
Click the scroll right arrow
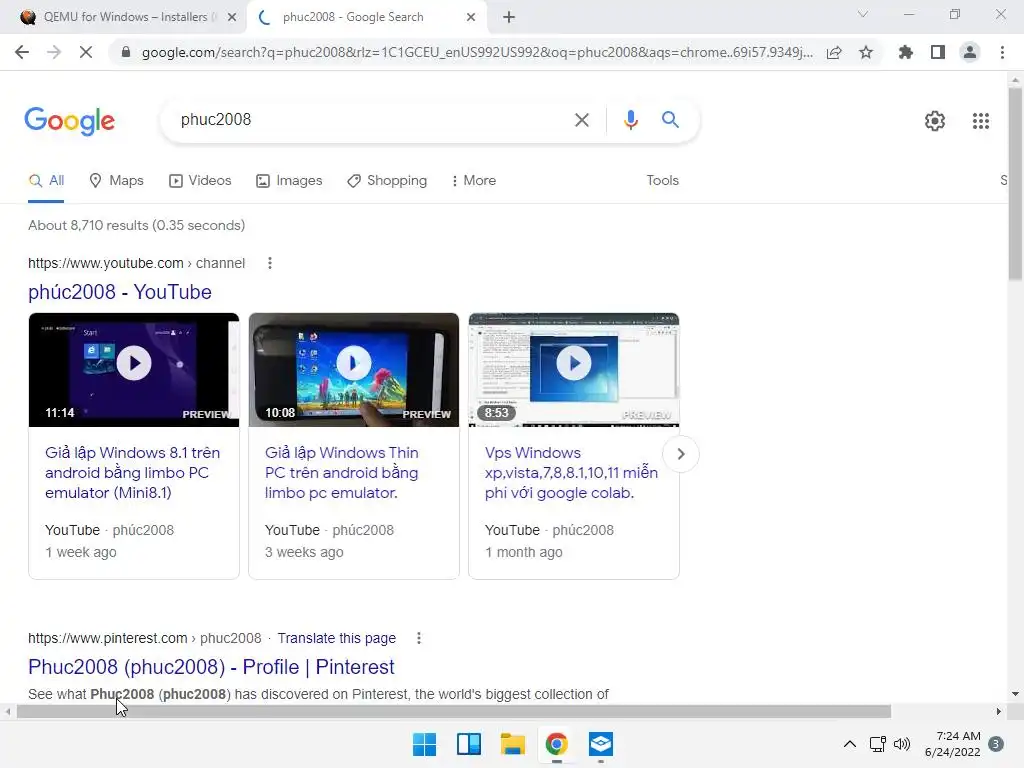(x=999, y=711)
